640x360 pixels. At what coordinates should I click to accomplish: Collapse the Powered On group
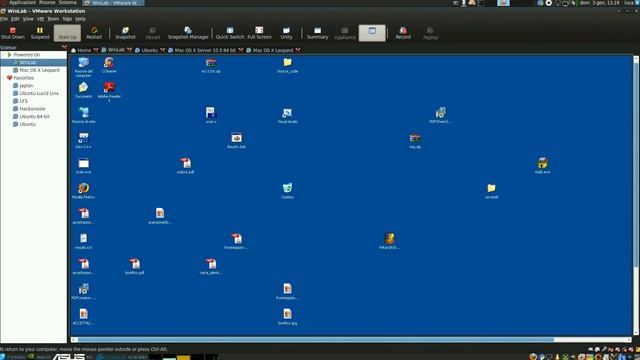coord(9,55)
